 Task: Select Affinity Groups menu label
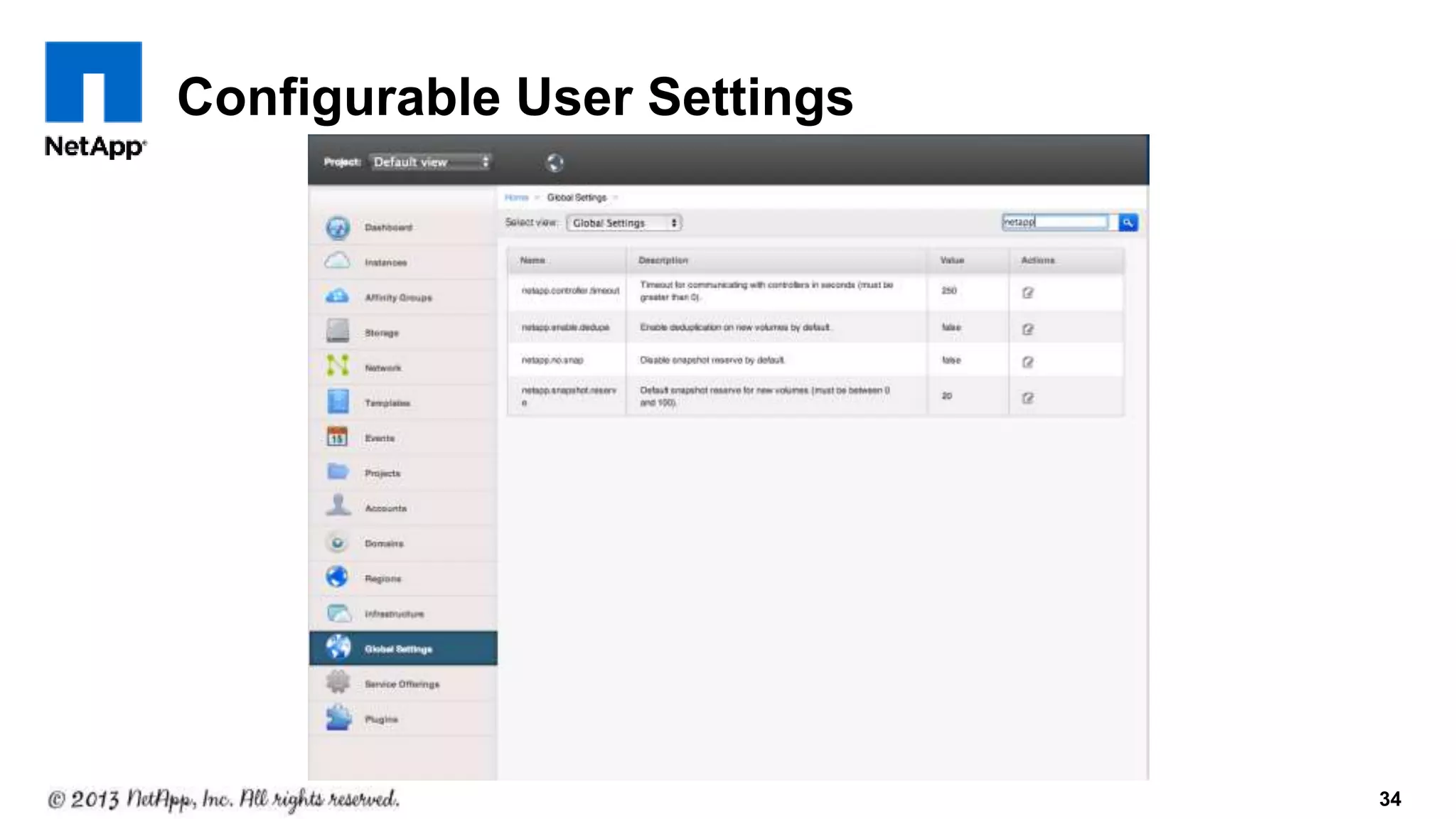coord(398,298)
